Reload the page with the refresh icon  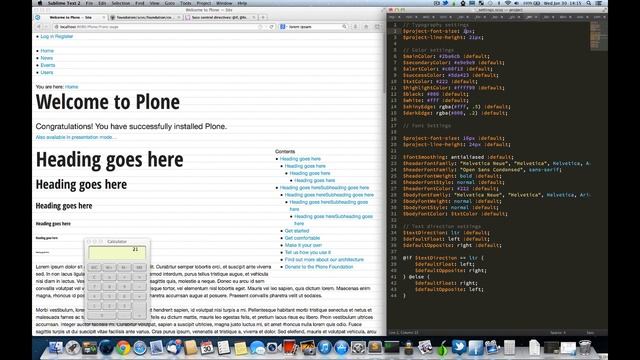[271, 27]
